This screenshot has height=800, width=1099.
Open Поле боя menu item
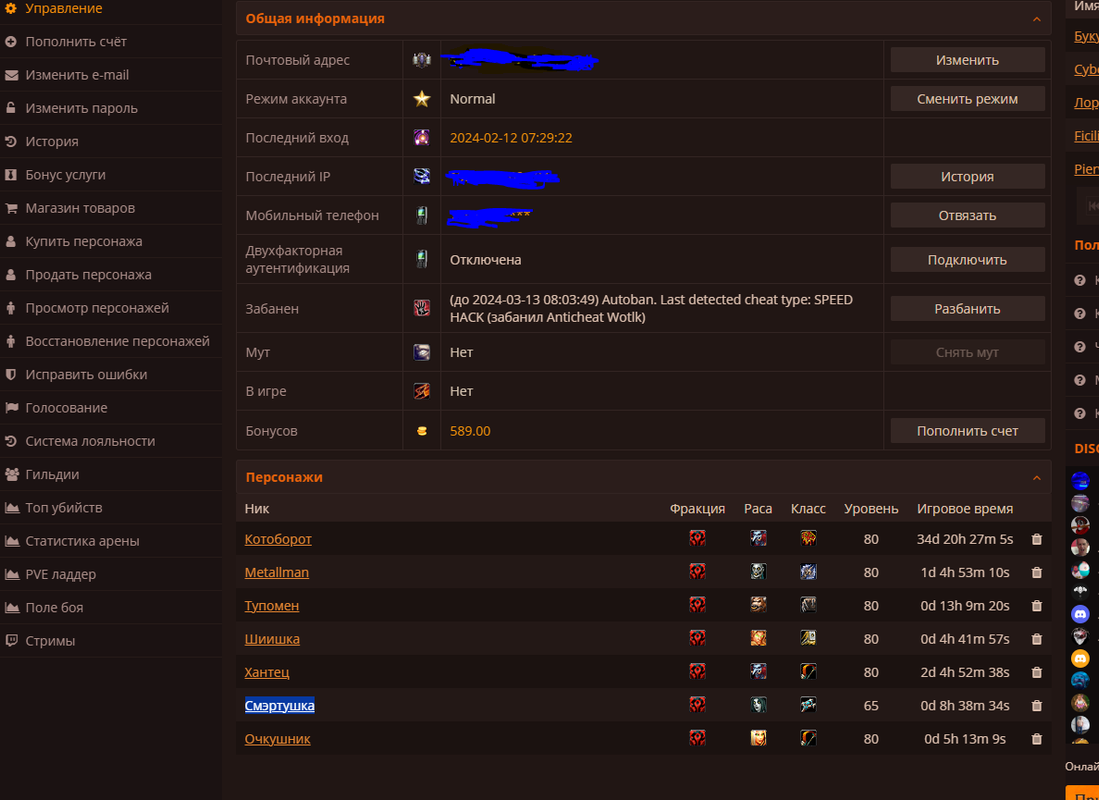[54, 608]
